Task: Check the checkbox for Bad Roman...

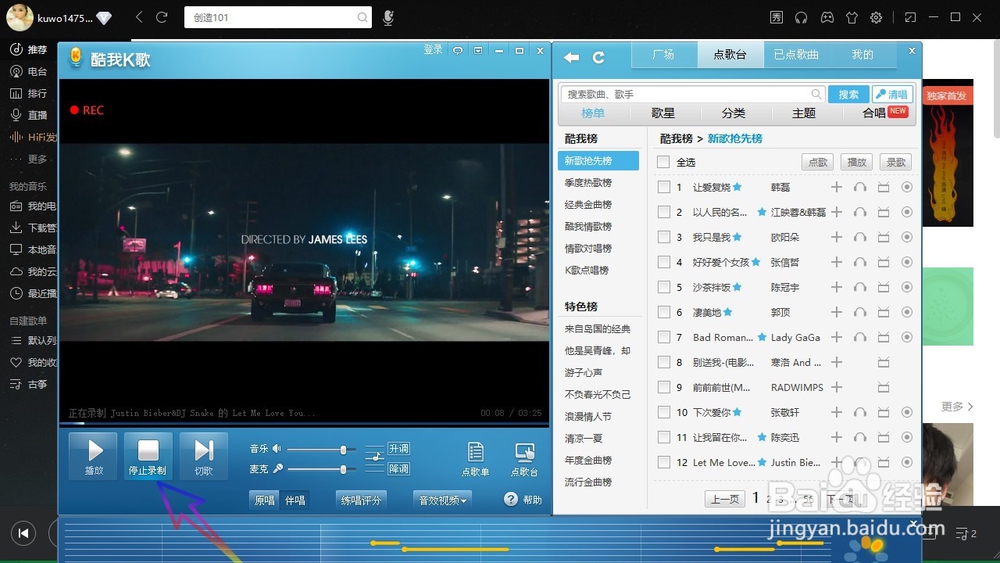Action: [x=664, y=337]
